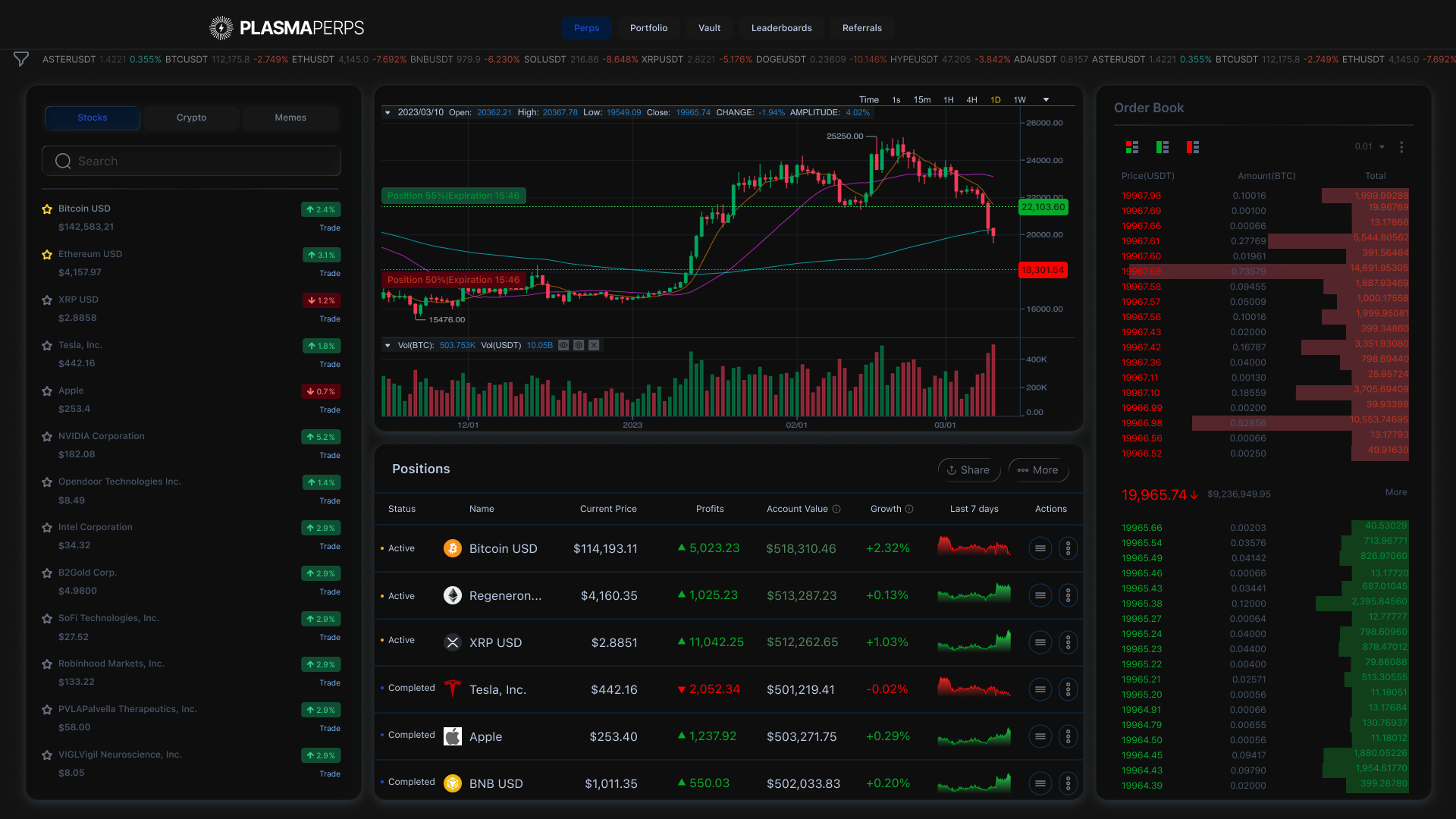Hide the volume indicator with the eye icon
1456x819 pixels.
click(x=563, y=345)
